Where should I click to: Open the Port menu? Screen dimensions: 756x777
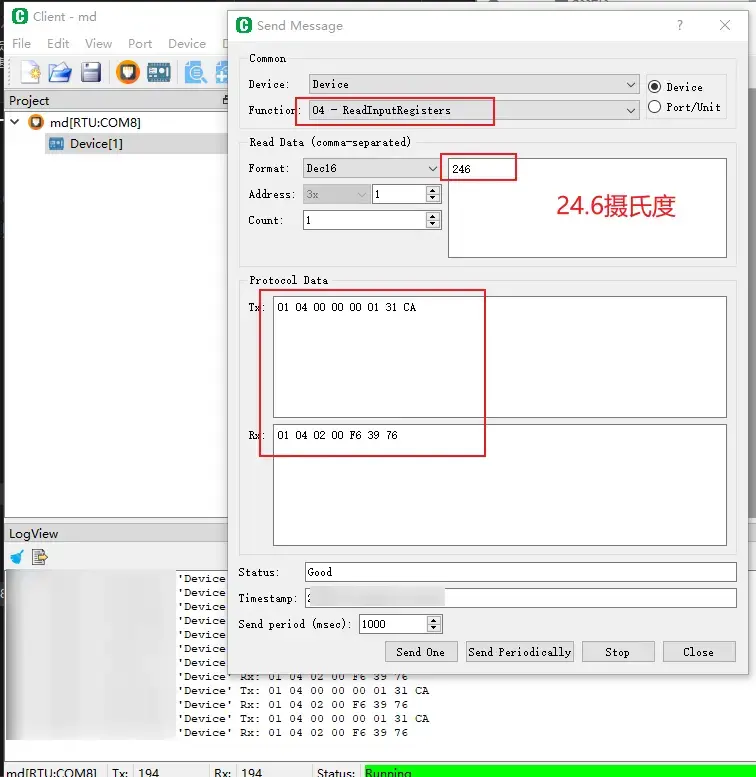(140, 44)
